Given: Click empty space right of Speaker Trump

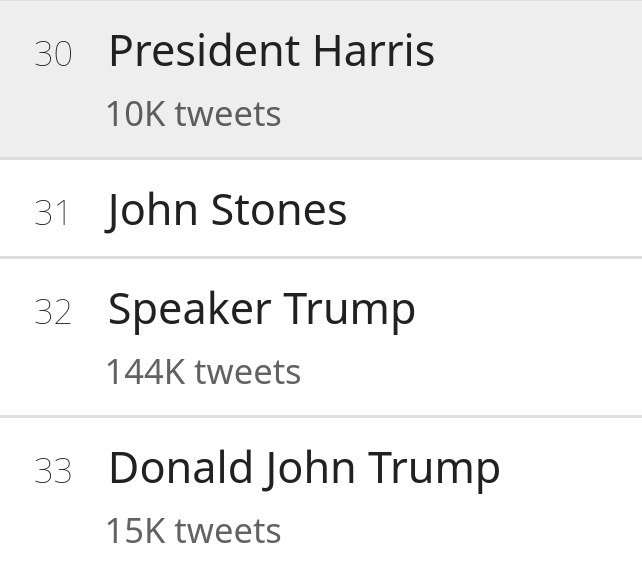Looking at the screenshot, I should click(x=530, y=310).
